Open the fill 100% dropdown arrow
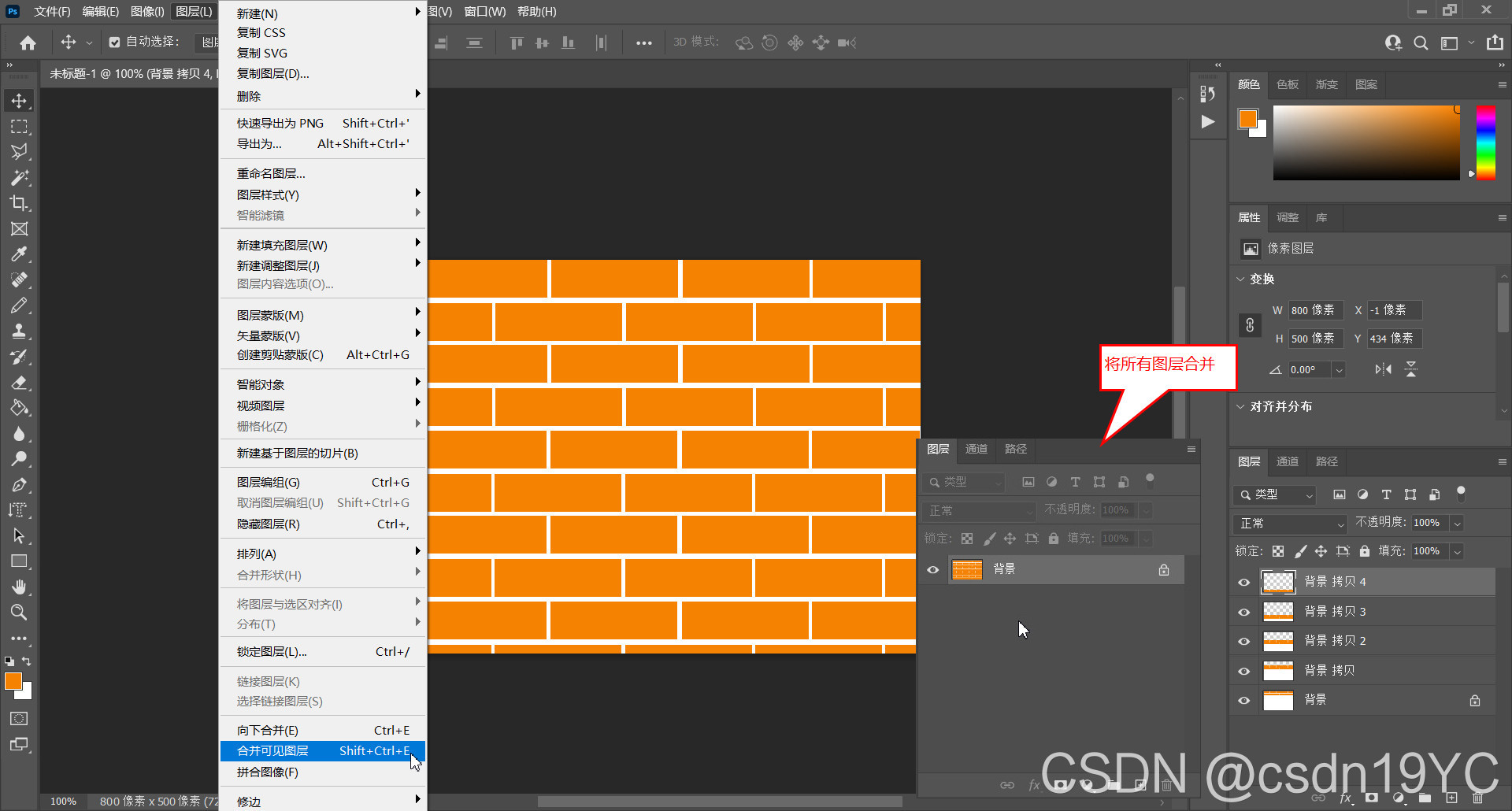 coord(1457,551)
